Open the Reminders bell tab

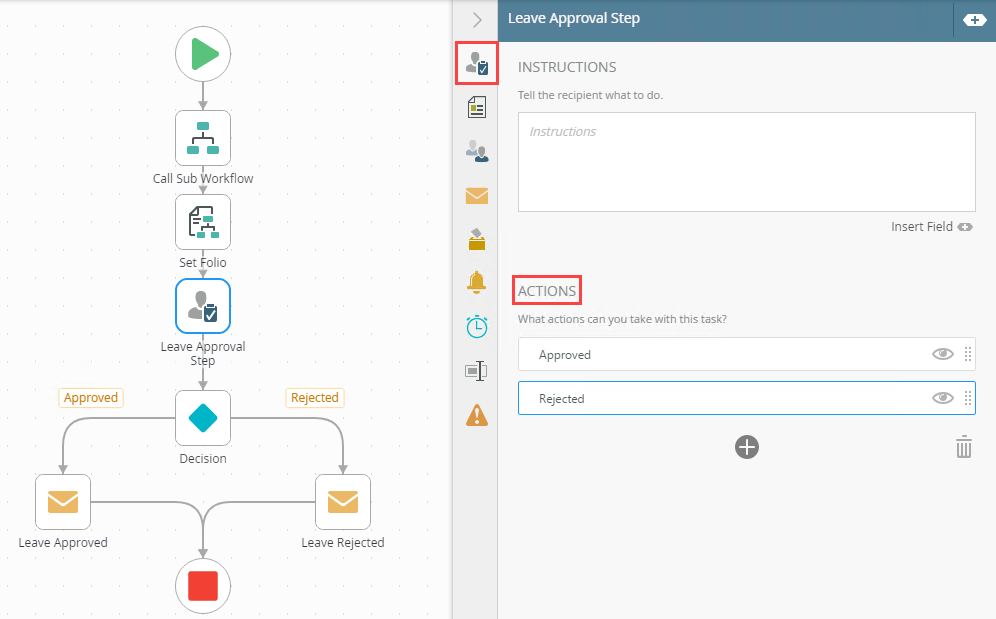(476, 282)
